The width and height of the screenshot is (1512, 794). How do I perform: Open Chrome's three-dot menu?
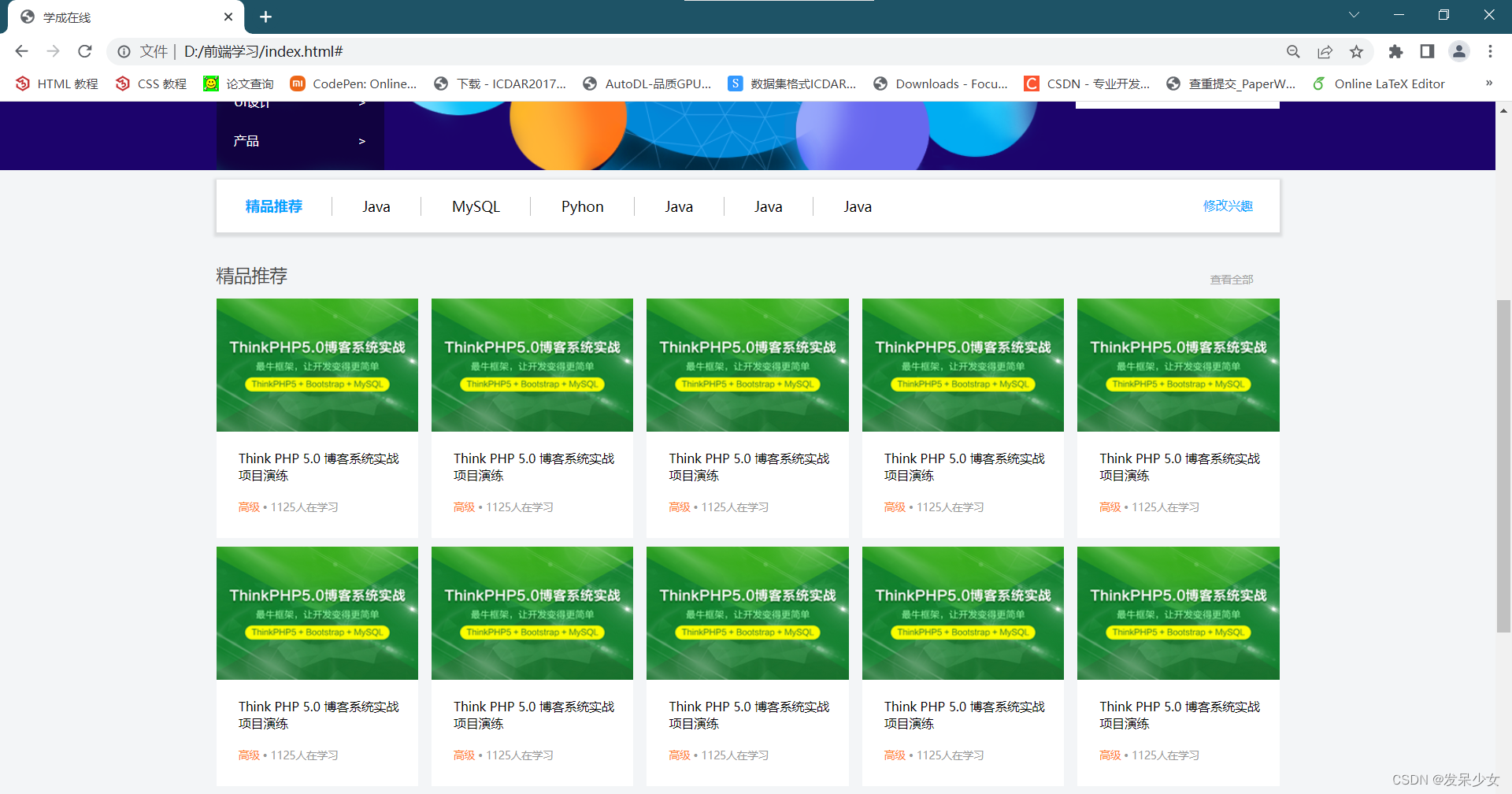click(1490, 51)
